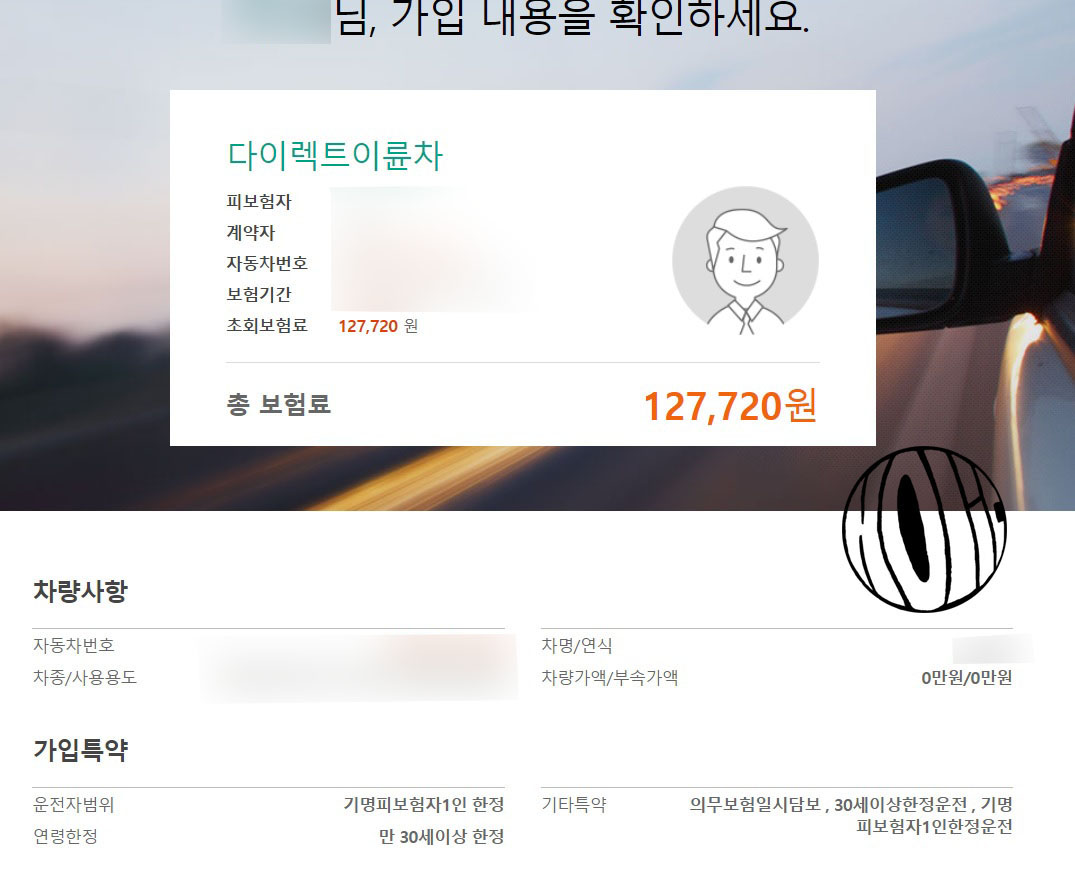This screenshot has width=1075, height=892.
Task: Click the 운전자범위 label
Action: (73, 804)
